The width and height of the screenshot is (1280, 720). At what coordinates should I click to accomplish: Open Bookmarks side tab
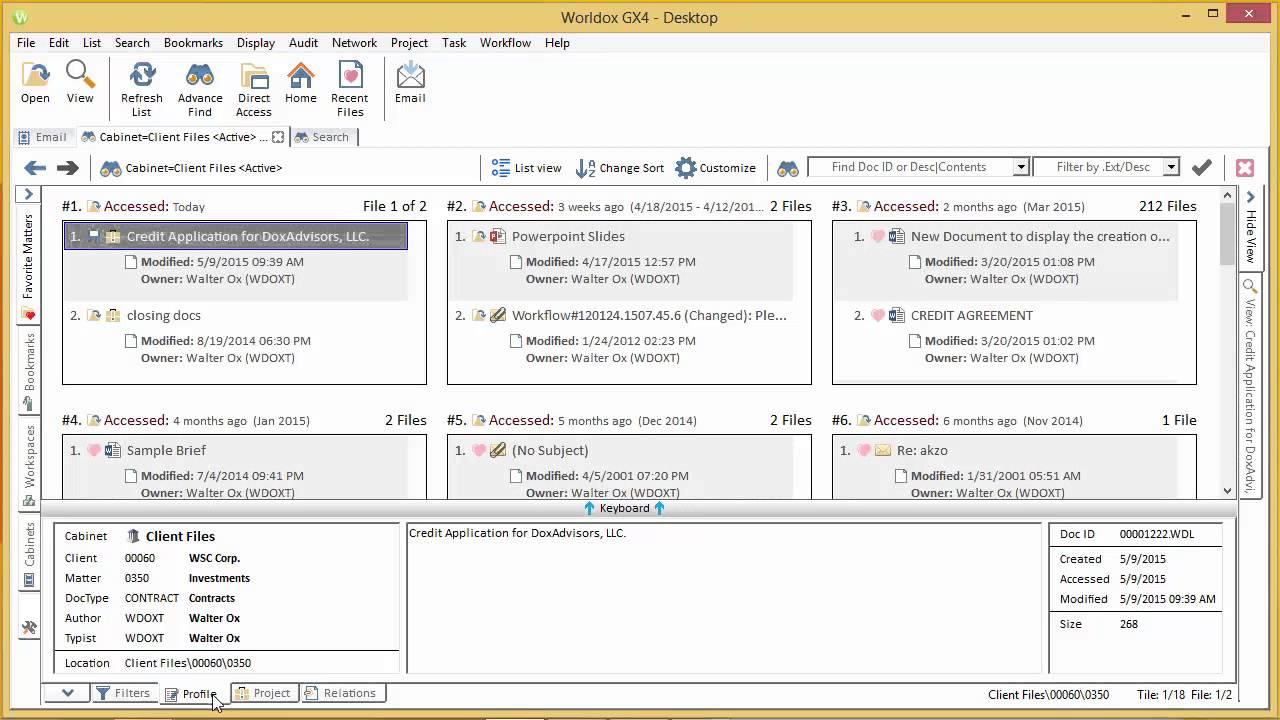(28, 371)
